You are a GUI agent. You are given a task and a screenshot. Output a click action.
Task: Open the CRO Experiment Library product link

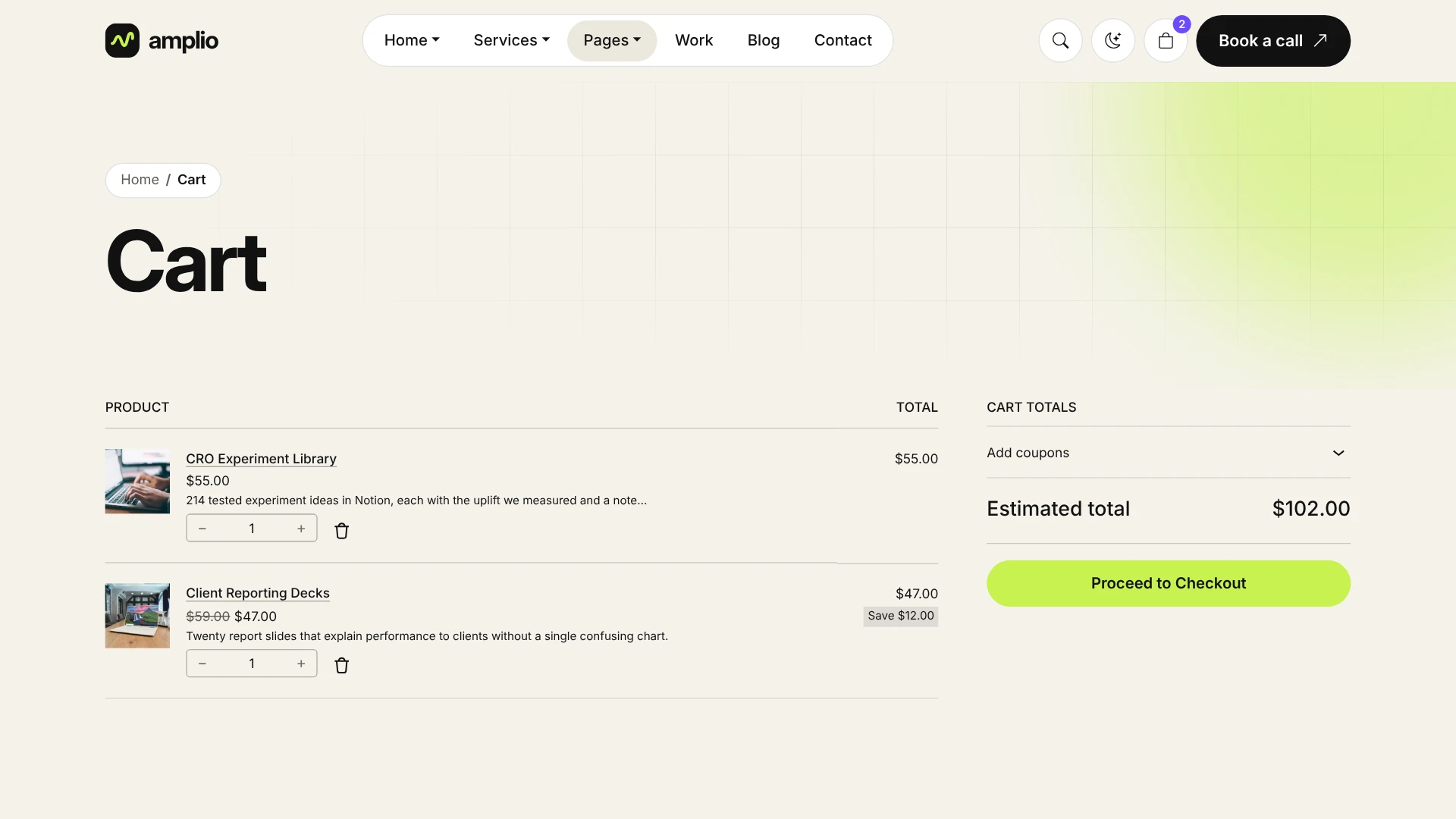point(261,459)
